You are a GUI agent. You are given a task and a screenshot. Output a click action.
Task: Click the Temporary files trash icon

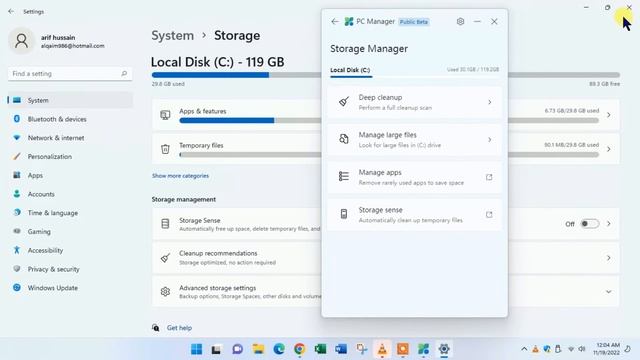point(165,149)
